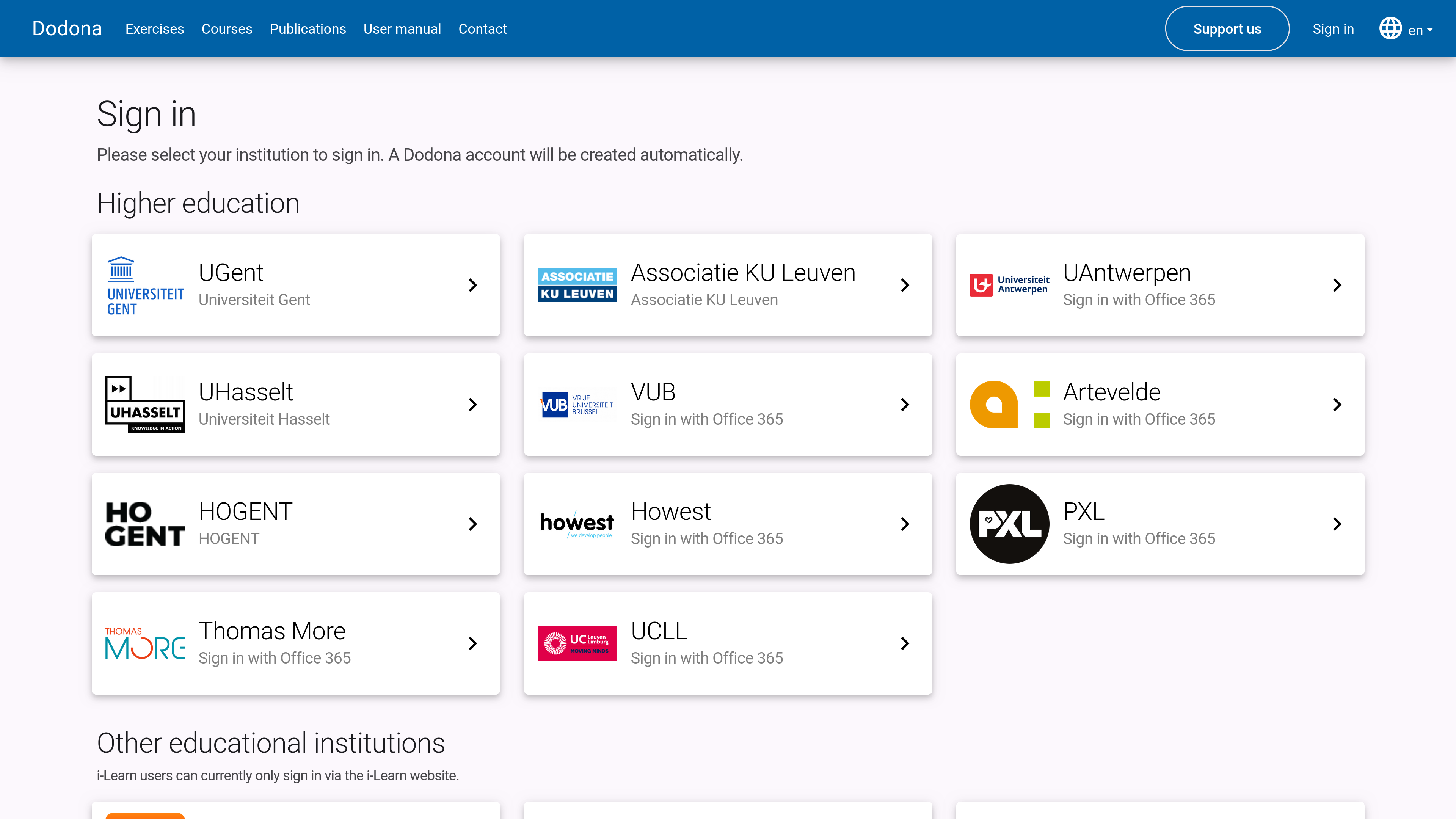Click 'Universiteit Gent' subtitle text

tap(254, 300)
